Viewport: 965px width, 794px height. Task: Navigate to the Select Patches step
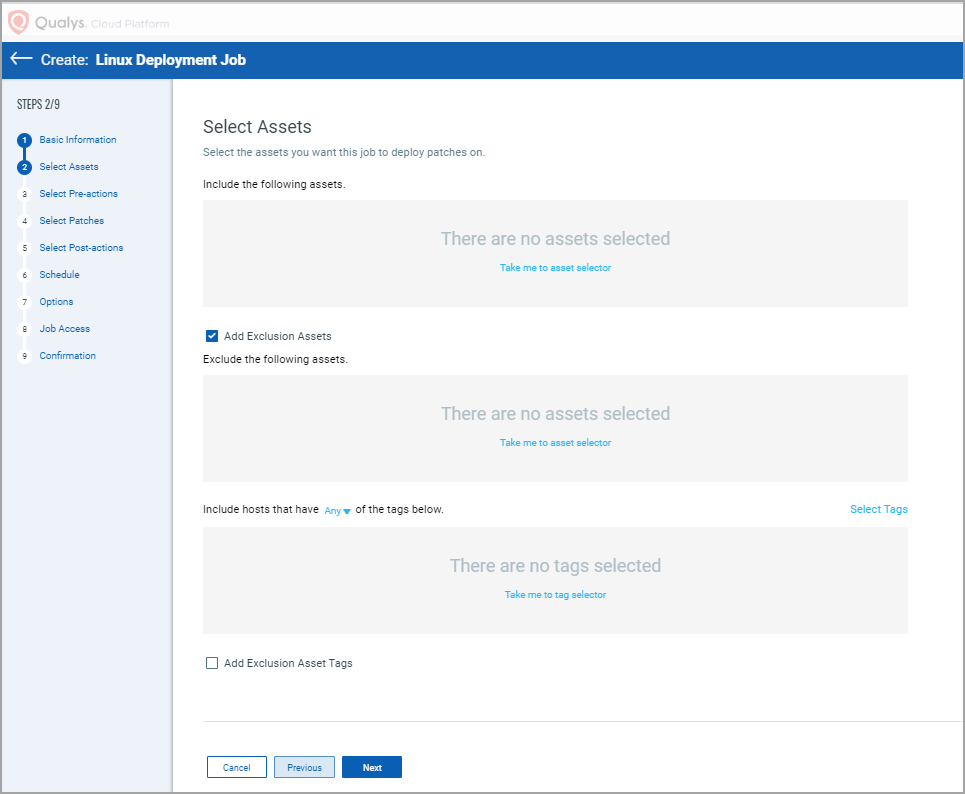(71, 220)
